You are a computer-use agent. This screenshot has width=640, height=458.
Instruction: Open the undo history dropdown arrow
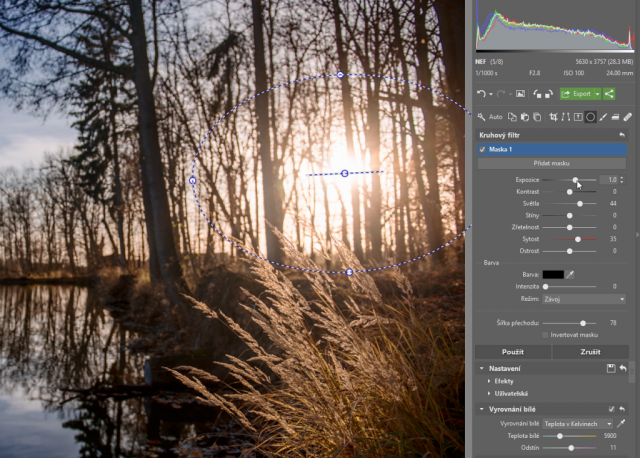(491, 94)
